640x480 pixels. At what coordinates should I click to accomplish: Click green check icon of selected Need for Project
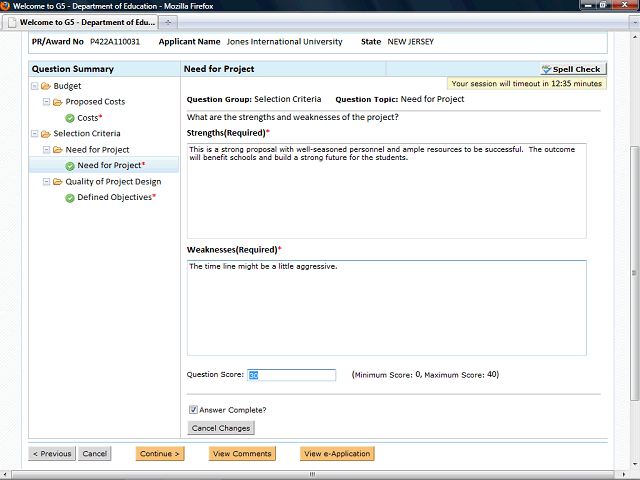[70, 166]
